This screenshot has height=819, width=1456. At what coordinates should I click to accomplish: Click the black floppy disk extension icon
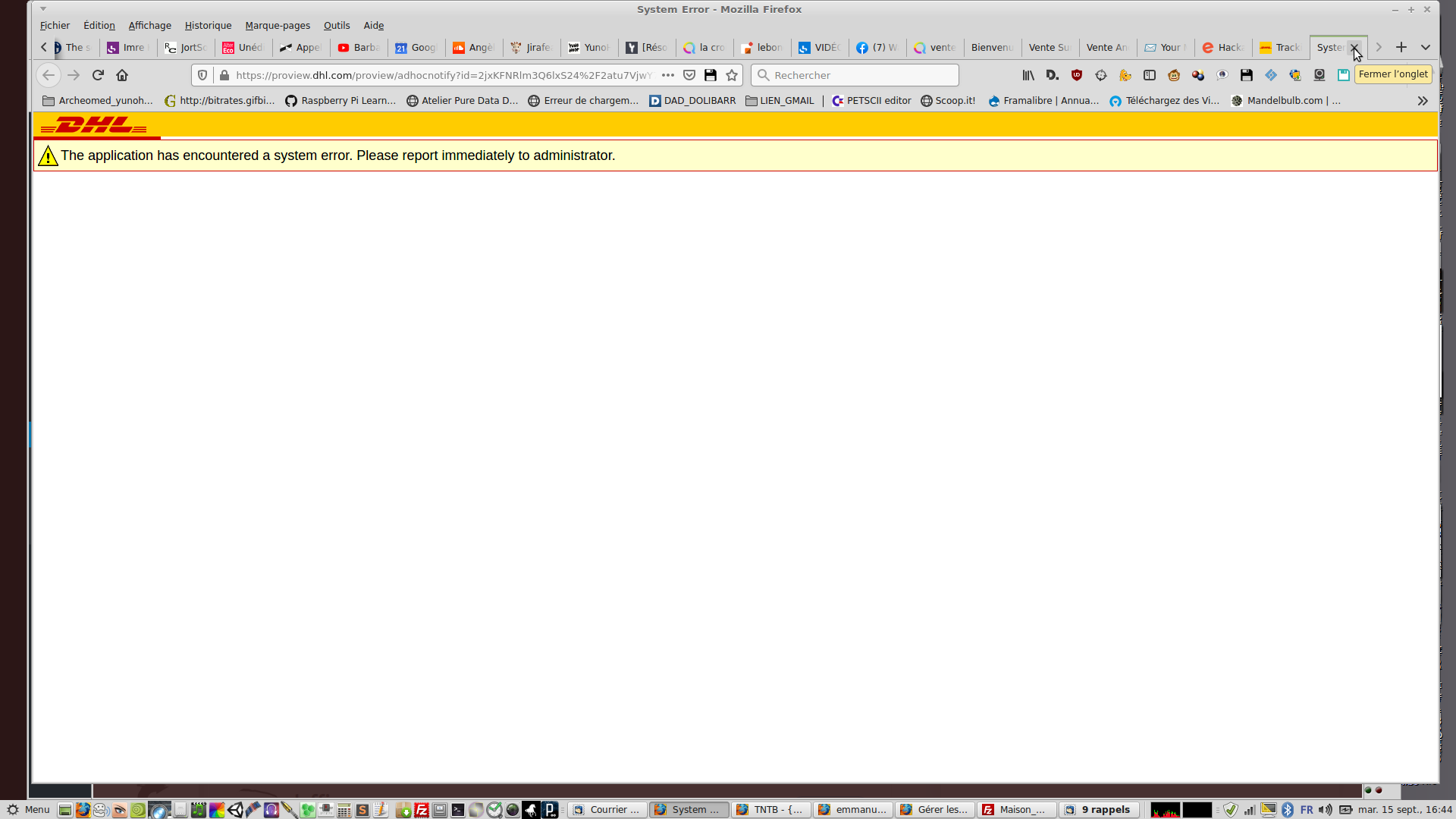click(x=1247, y=75)
